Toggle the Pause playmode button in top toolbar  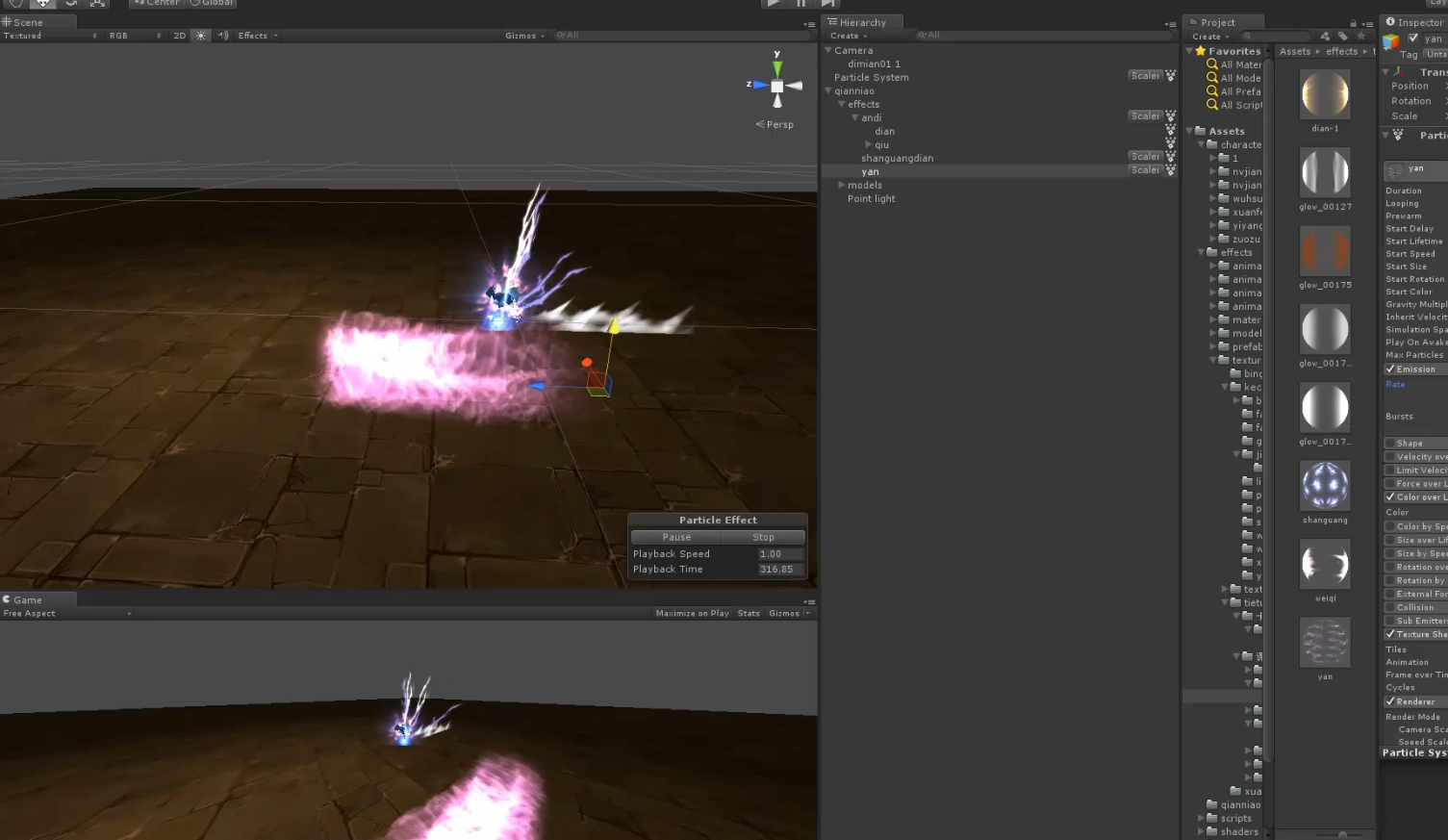[800, 3]
